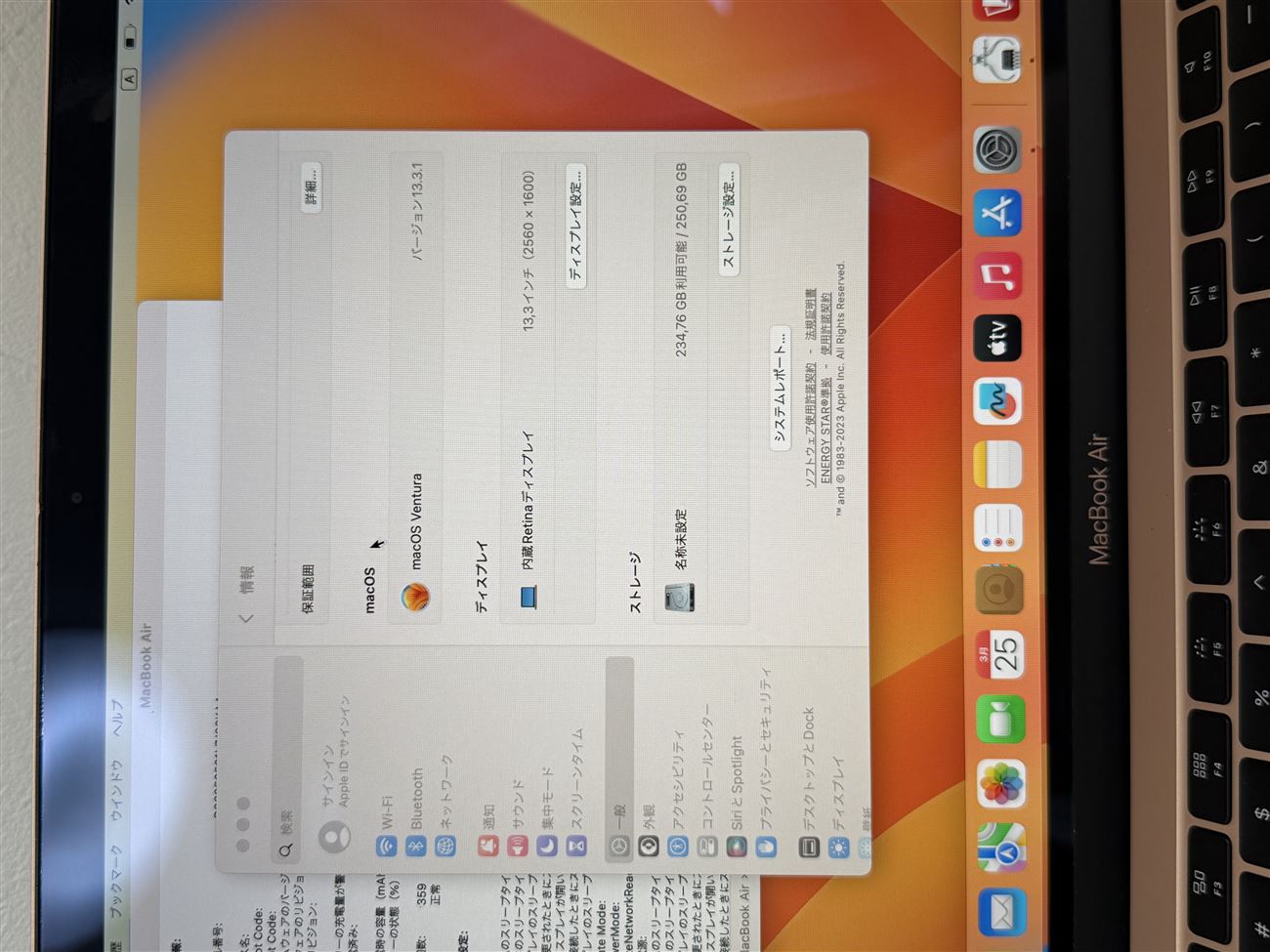Image resolution: width=1270 pixels, height=952 pixels.
Task: Open ストレージ設定... button
Action: [x=728, y=219]
